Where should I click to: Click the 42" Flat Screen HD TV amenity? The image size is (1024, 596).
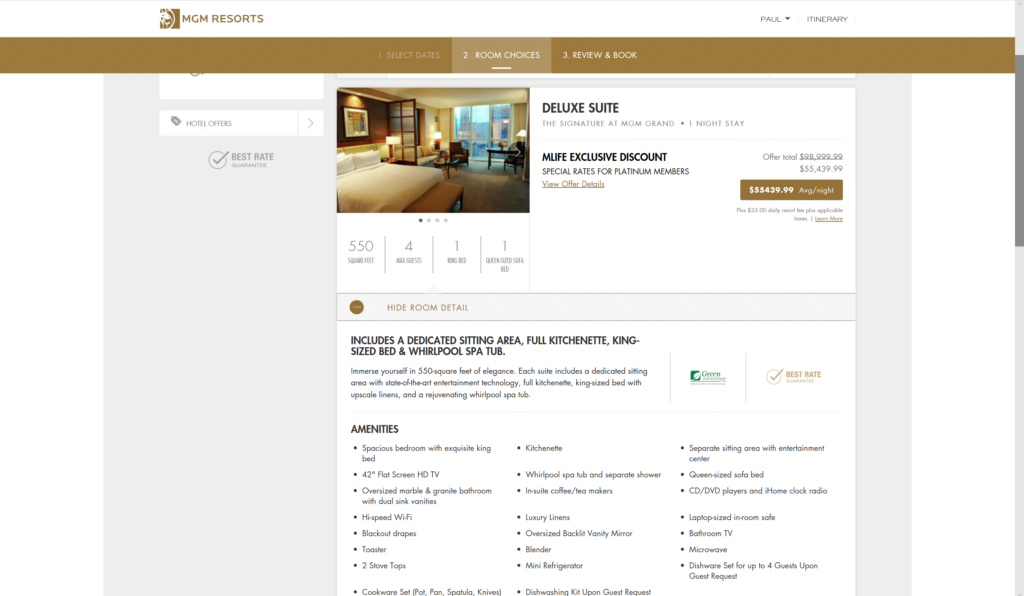(x=400, y=475)
